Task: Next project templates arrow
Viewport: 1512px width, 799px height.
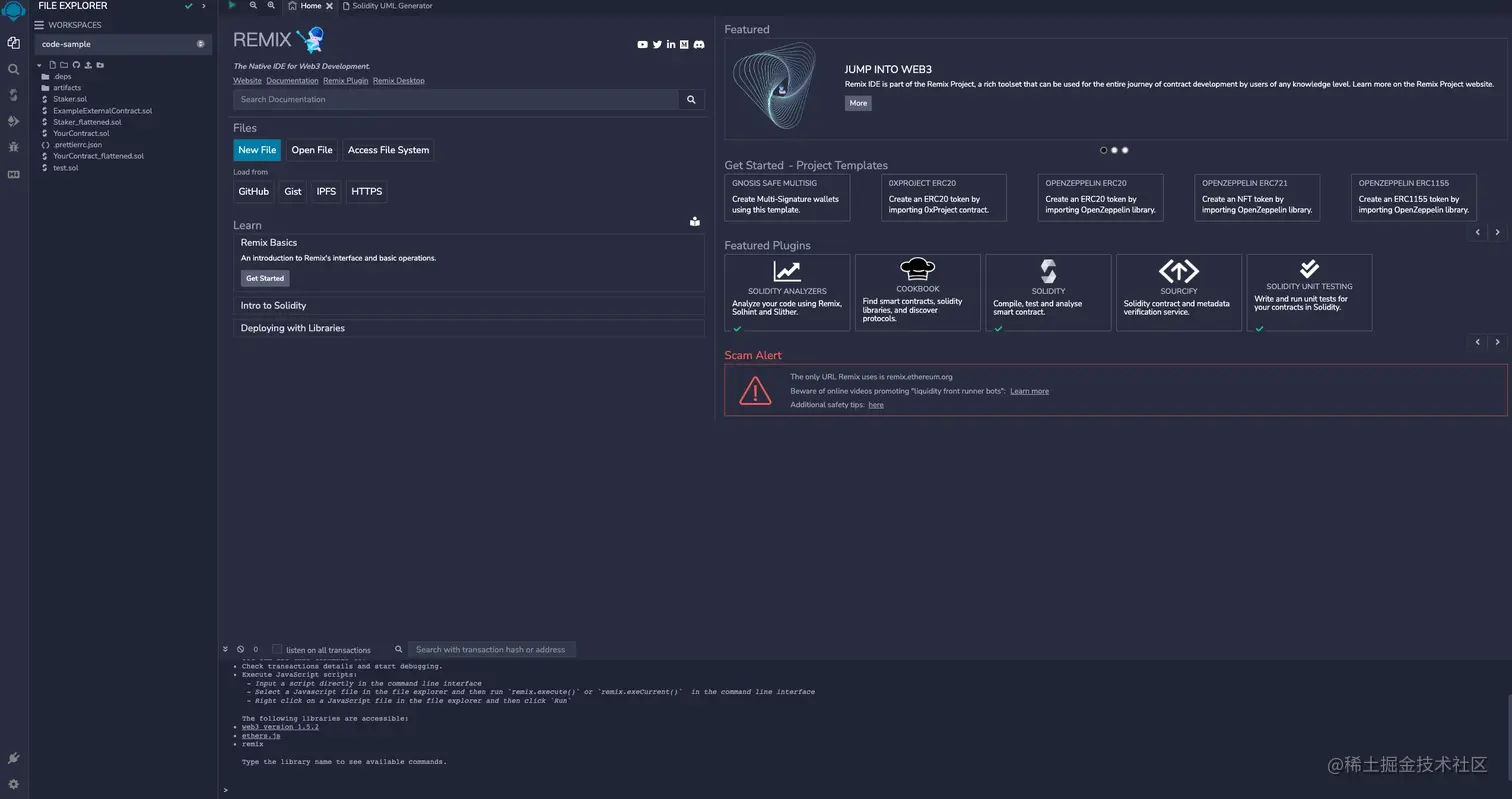Action: tap(1497, 232)
